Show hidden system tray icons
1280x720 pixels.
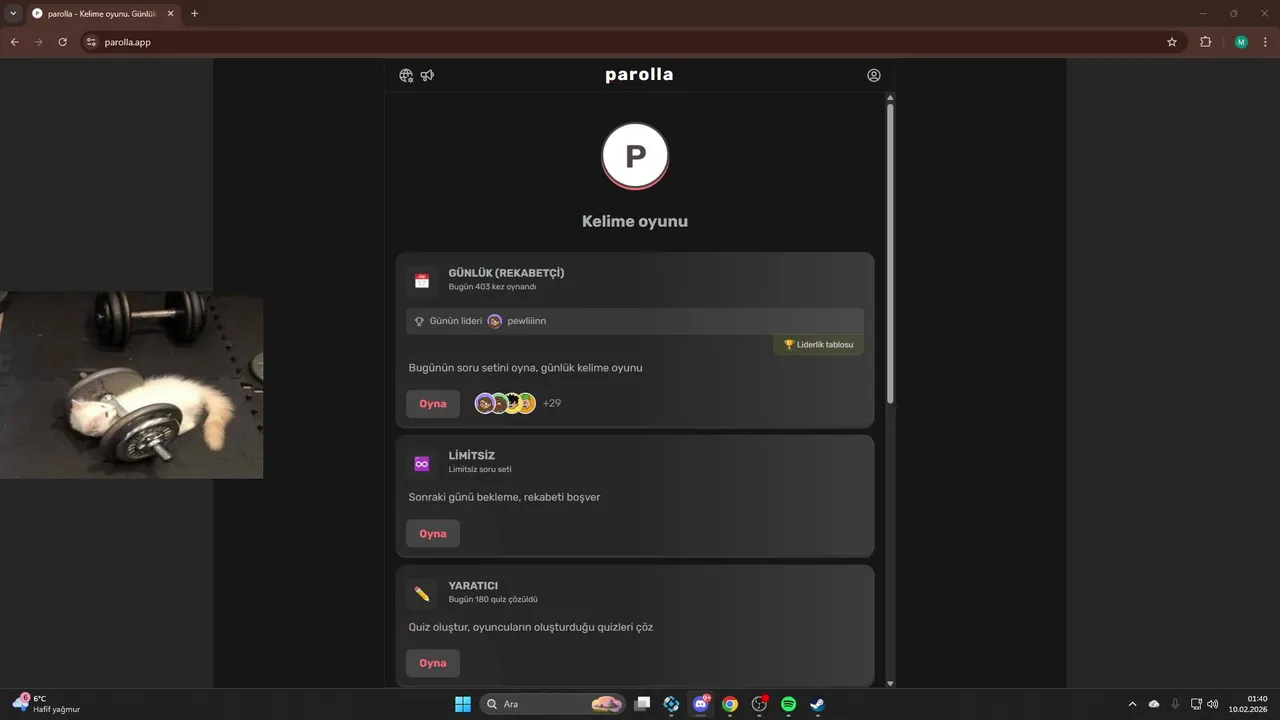[1132, 704]
